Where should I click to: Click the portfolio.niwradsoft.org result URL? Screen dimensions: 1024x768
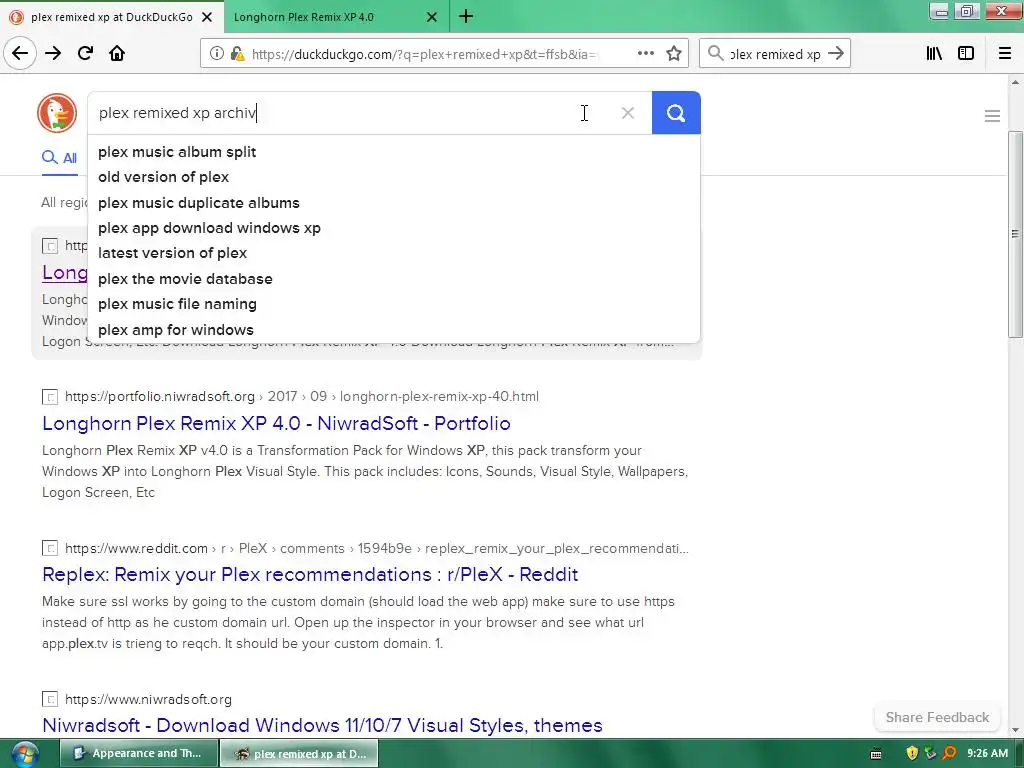302,396
